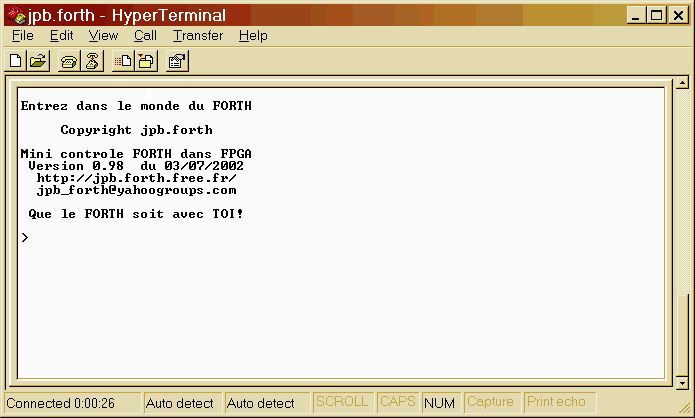Click the vertical scrollbar thumb

coord(682,335)
